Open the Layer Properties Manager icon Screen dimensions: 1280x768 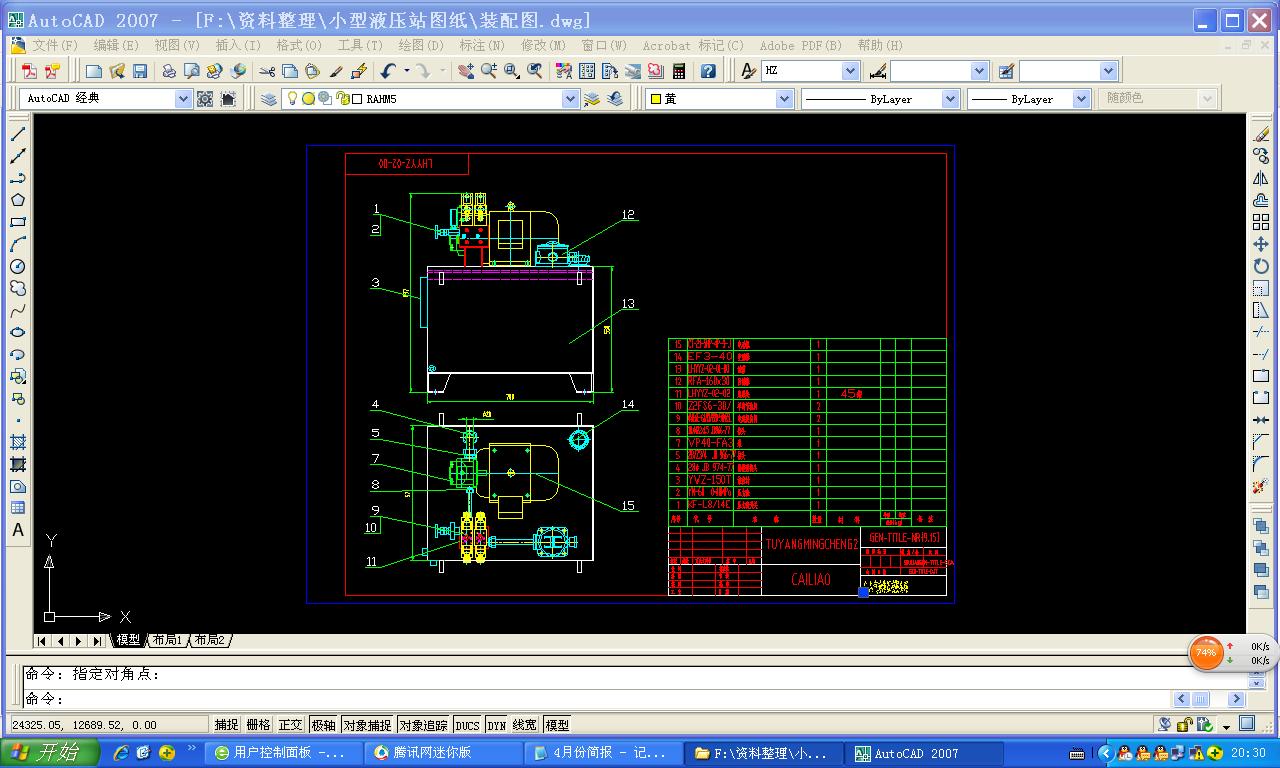[x=269, y=99]
